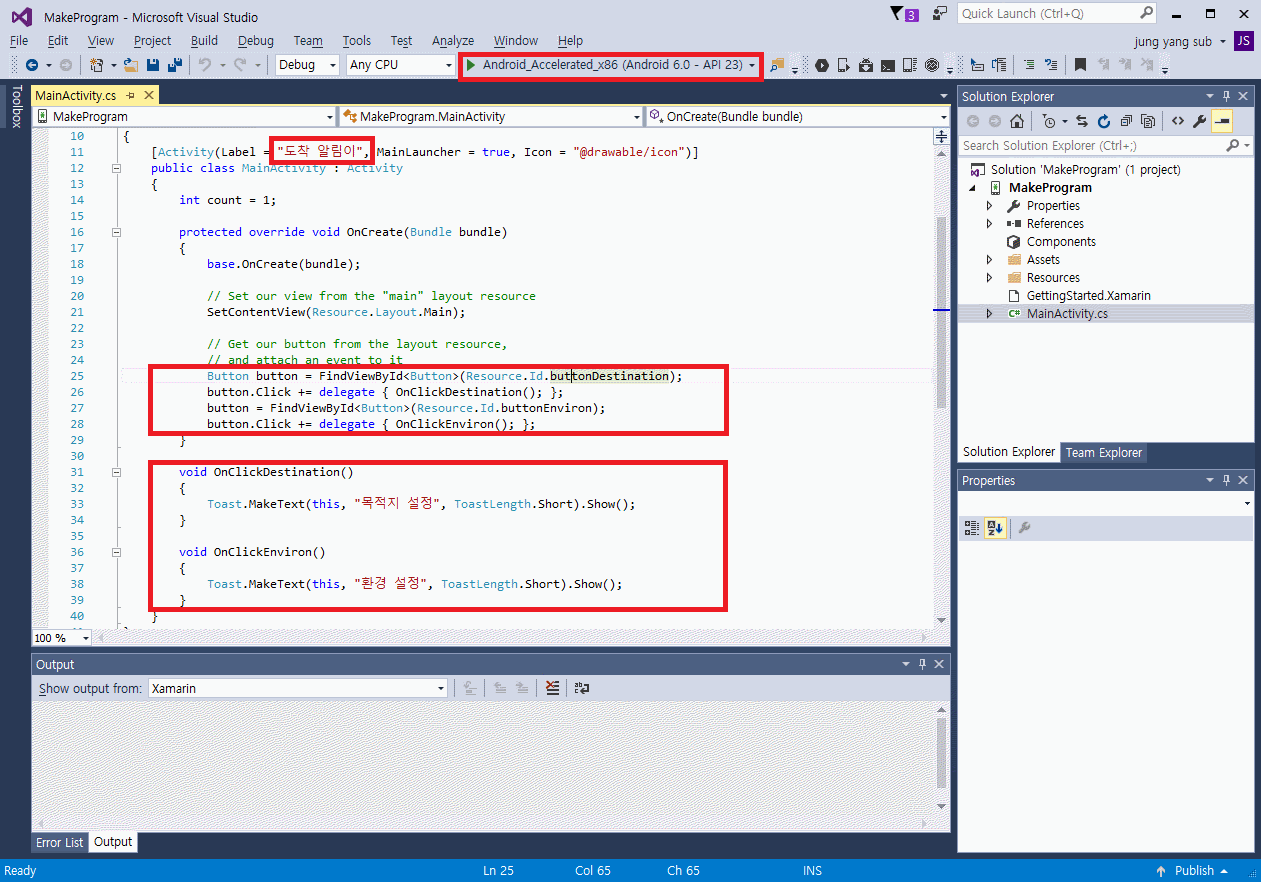Image resolution: width=1261 pixels, height=882 pixels.
Task: Open the Android_Accelerated_x86 device dropdown arrow
Action: pyautogui.click(x=752, y=65)
